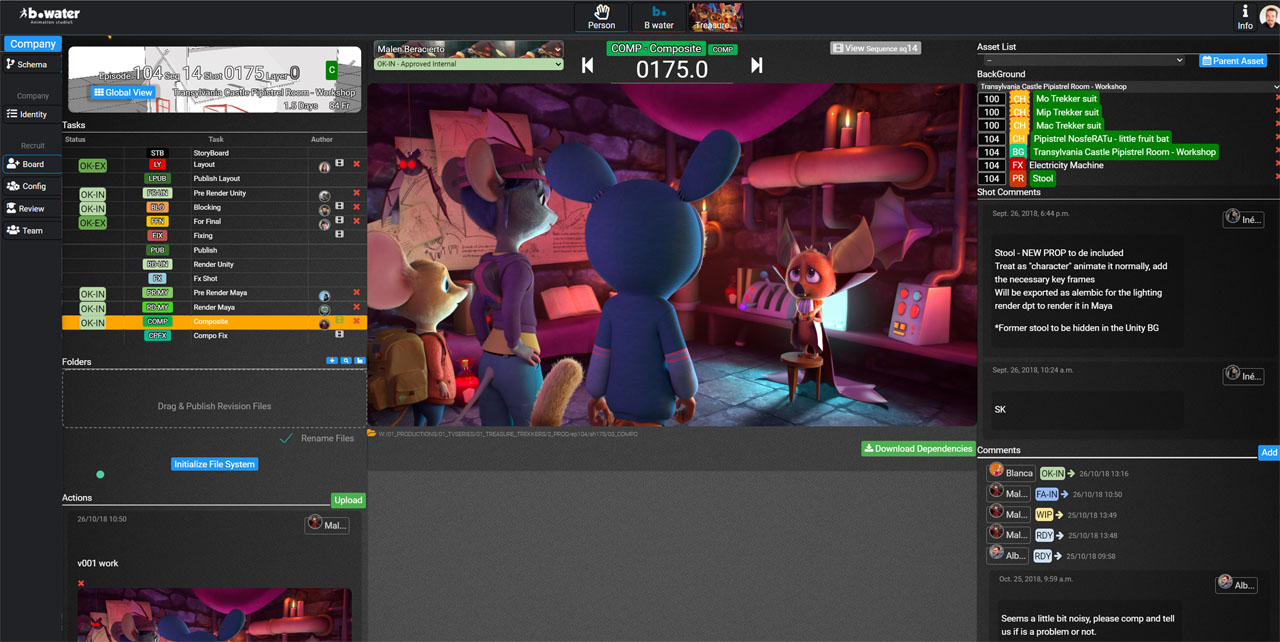Click the open folder icon in Folders header
The width and height of the screenshot is (1280, 642).
pyautogui.click(x=360, y=361)
